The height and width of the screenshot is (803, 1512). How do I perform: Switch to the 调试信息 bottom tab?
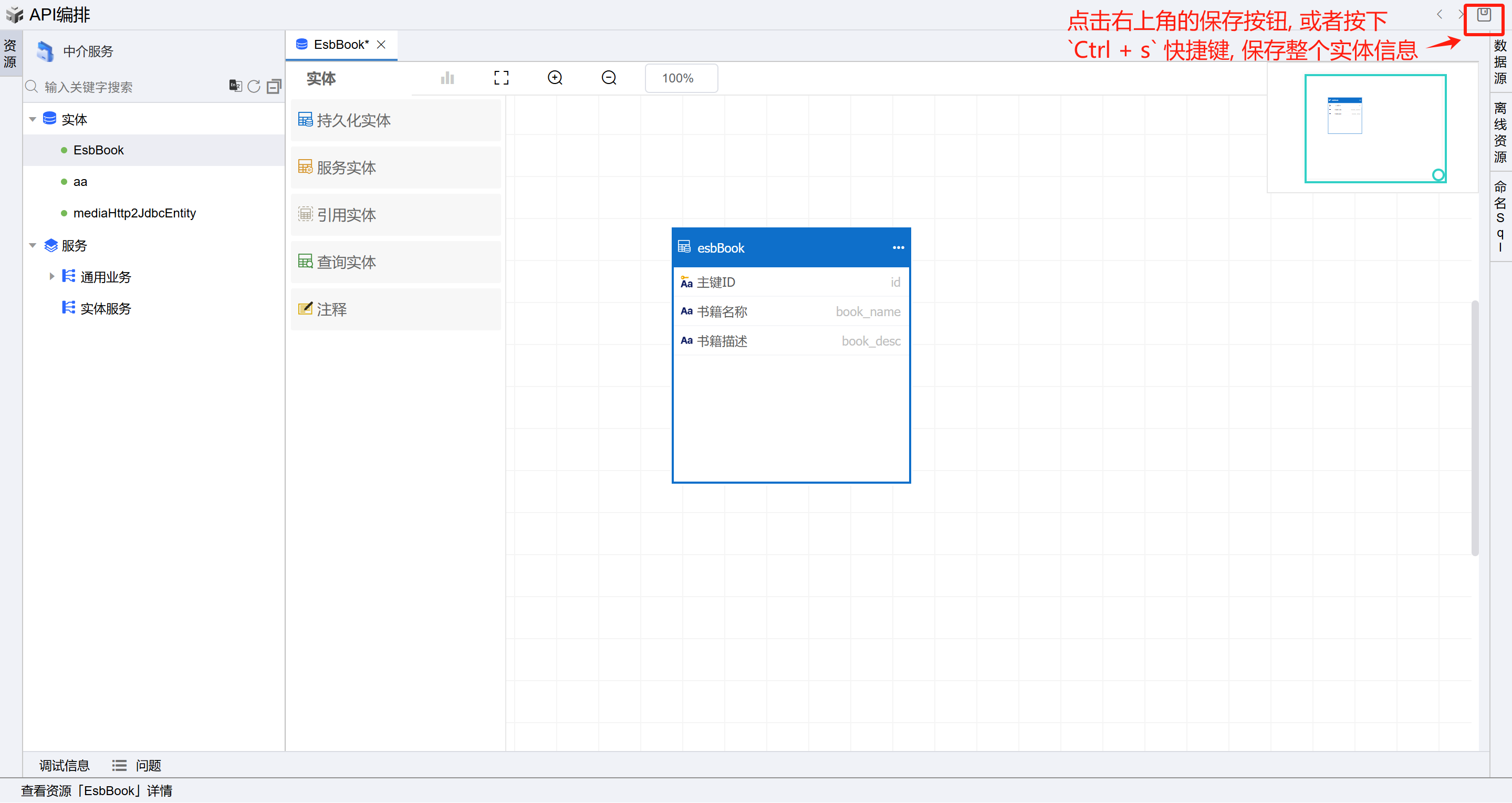[x=64, y=765]
